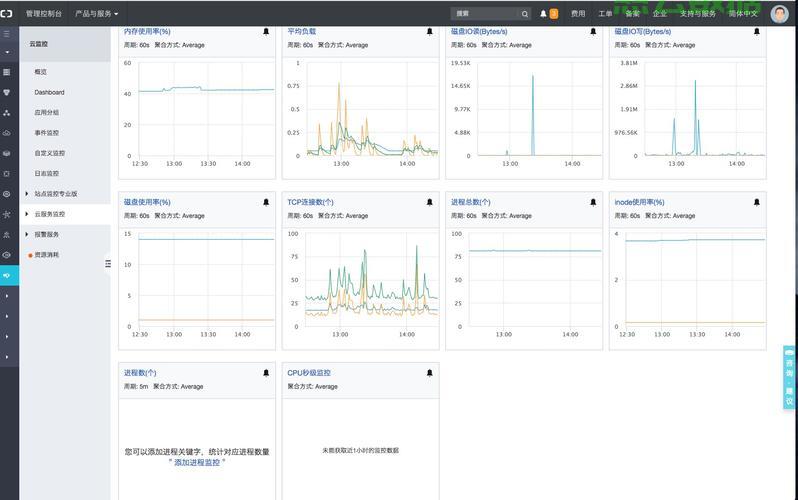The image size is (798, 500).
Task: Expand the caret below the hamburger icon
Action: [7, 52]
